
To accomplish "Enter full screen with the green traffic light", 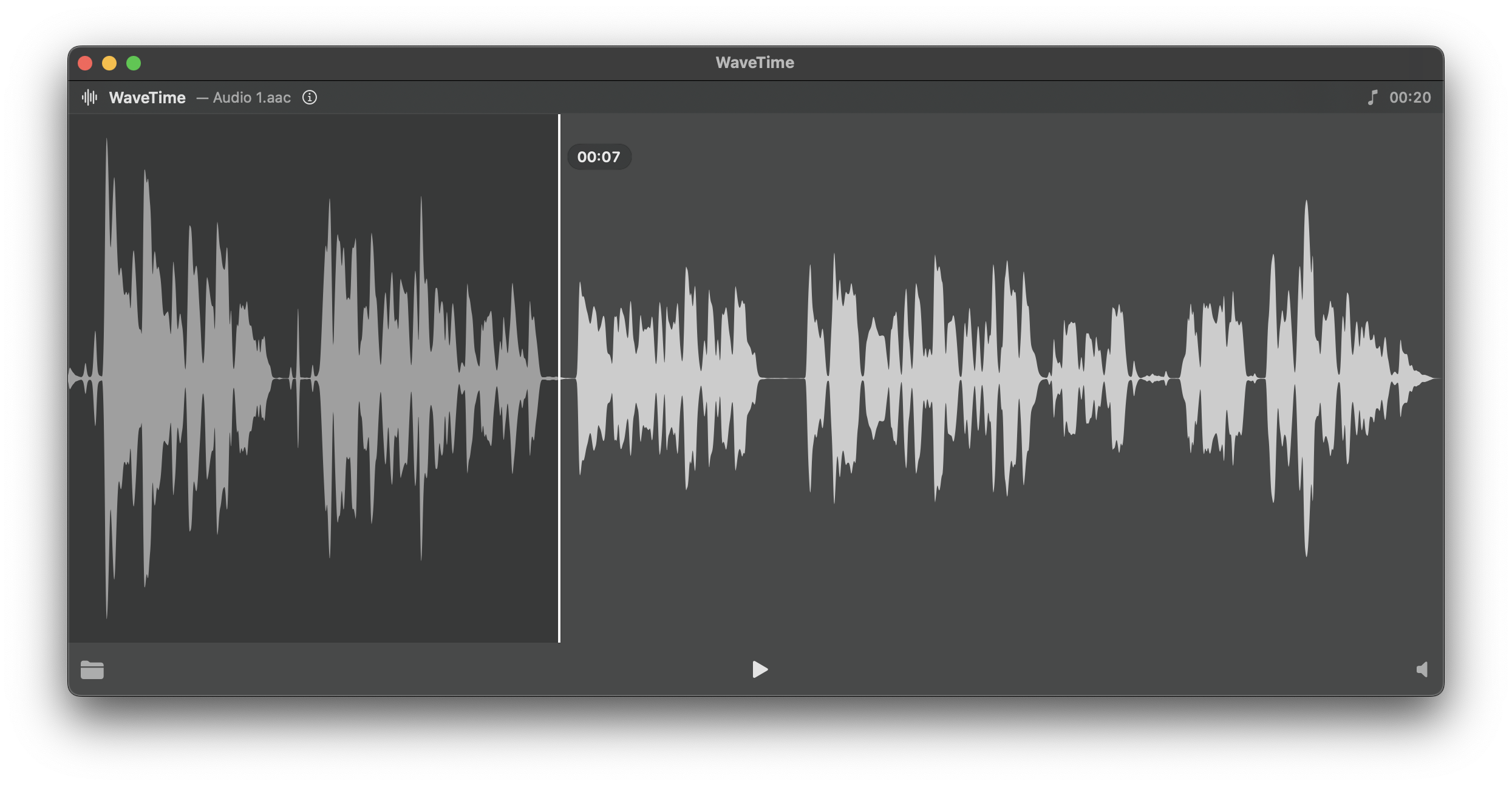I will [134, 63].
